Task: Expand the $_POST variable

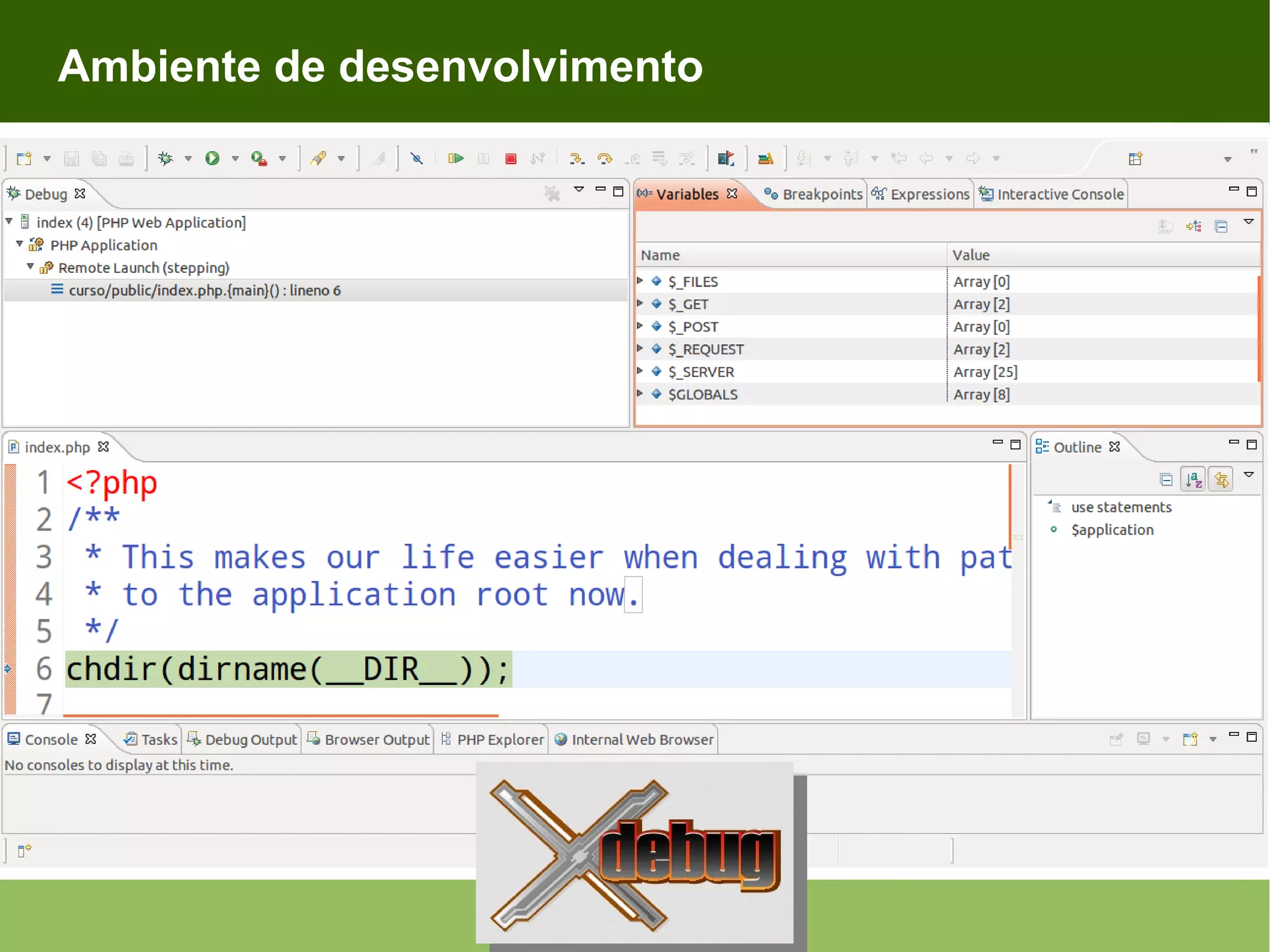Action: pyautogui.click(x=640, y=326)
